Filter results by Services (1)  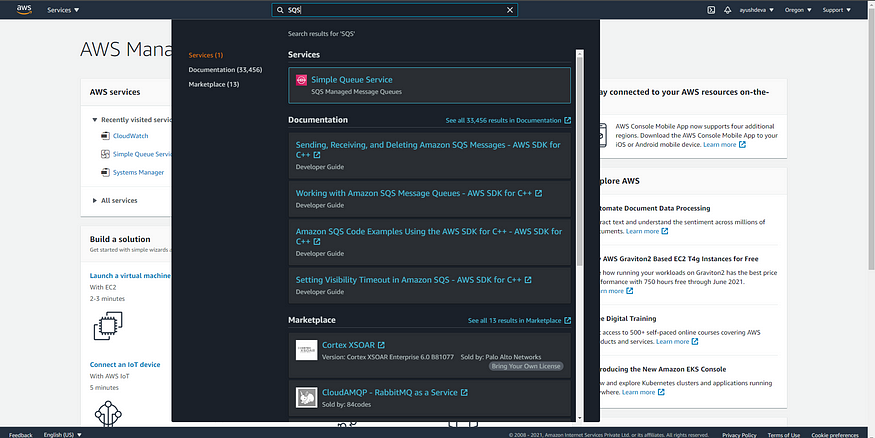click(x=205, y=55)
